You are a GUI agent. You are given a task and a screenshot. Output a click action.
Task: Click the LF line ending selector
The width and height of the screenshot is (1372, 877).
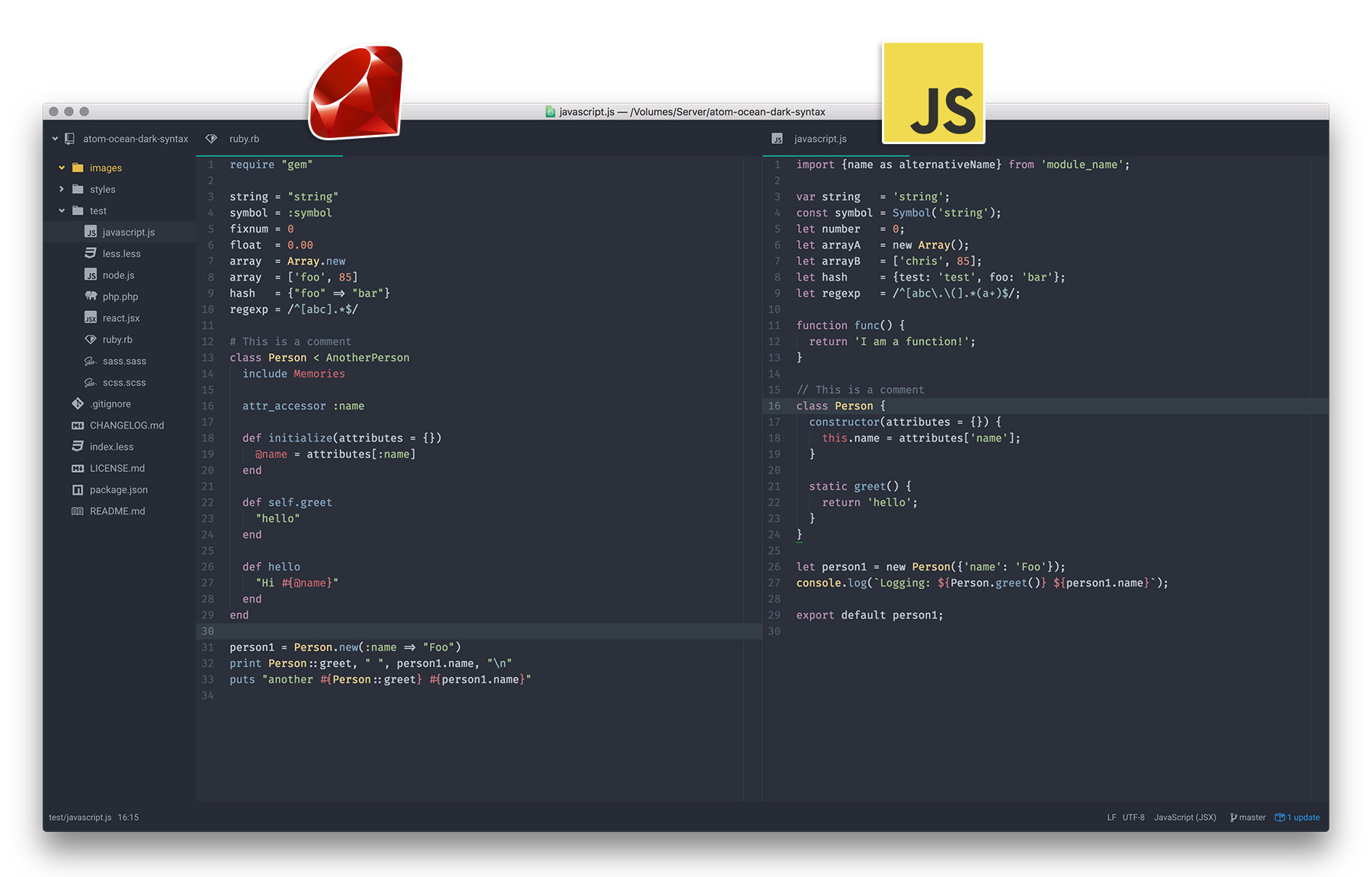[1111, 818]
